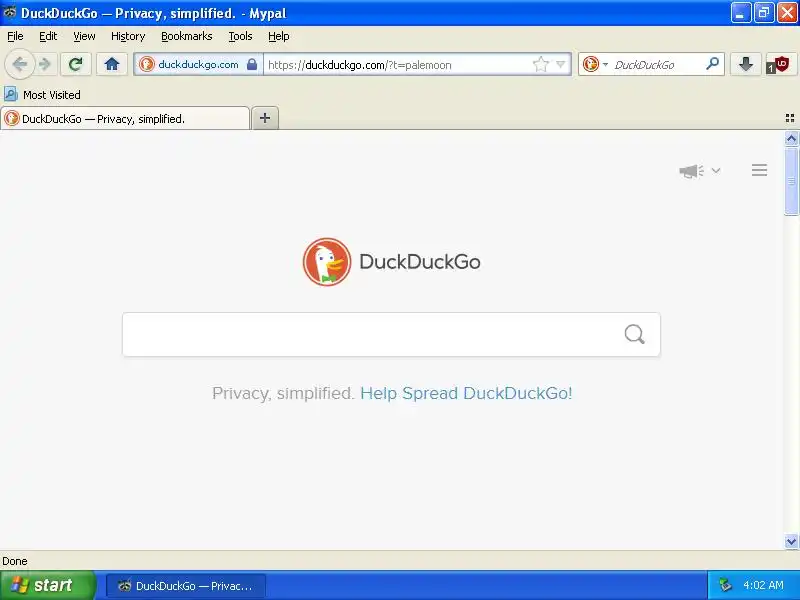Select the DuckDuckGo — Privacy, simplified tab
800x600 pixels.
pyautogui.click(x=125, y=119)
